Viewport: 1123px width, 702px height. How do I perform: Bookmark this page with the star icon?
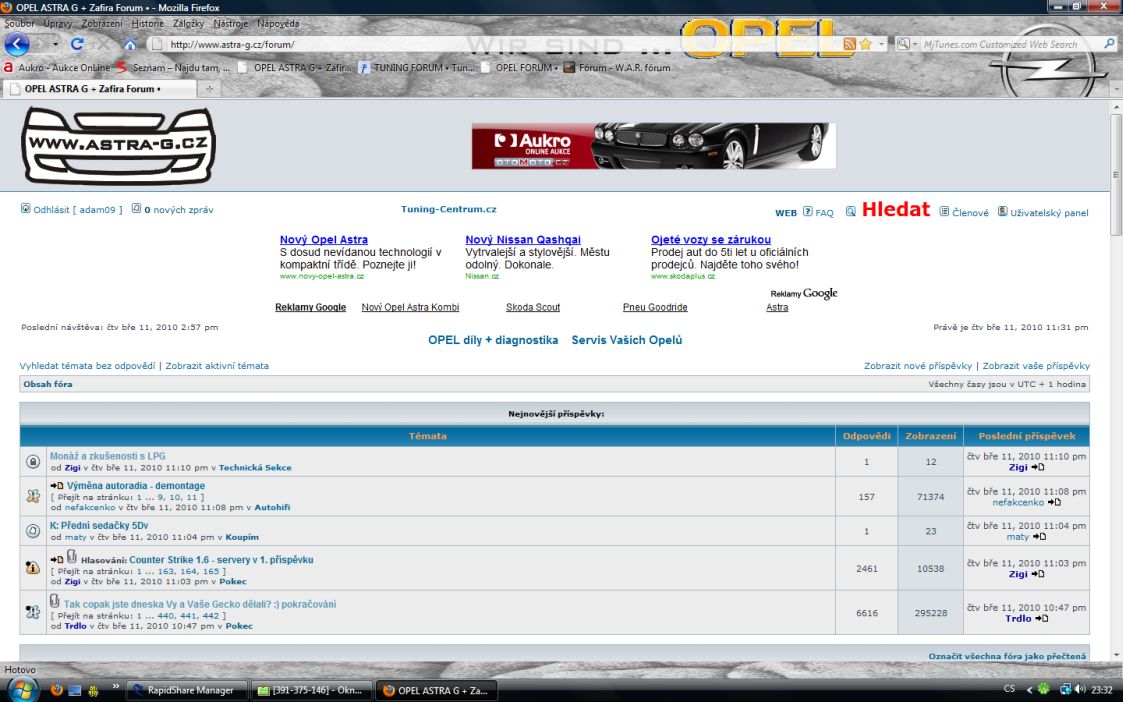tap(865, 44)
